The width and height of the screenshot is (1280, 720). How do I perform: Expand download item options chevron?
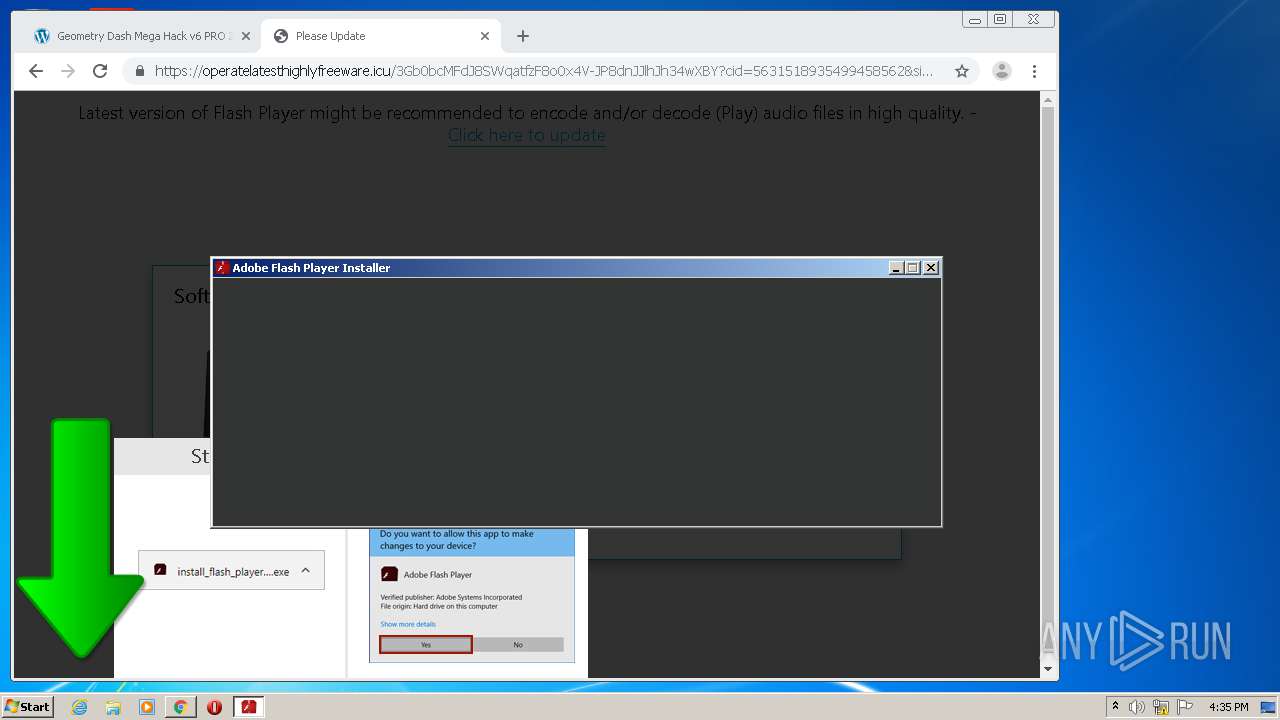[306, 570]
